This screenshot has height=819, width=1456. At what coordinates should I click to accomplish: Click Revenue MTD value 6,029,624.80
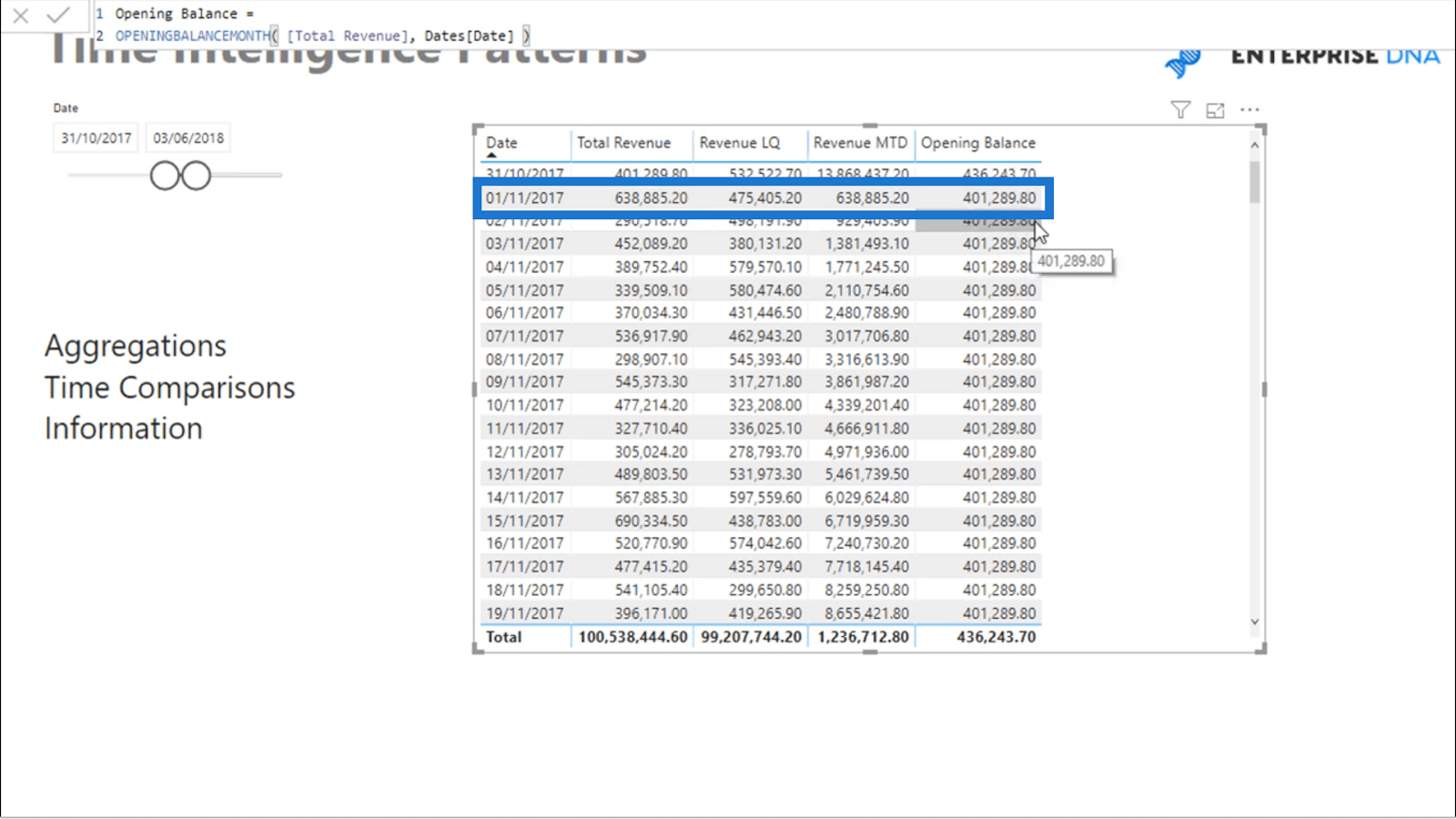coord(867,498)
